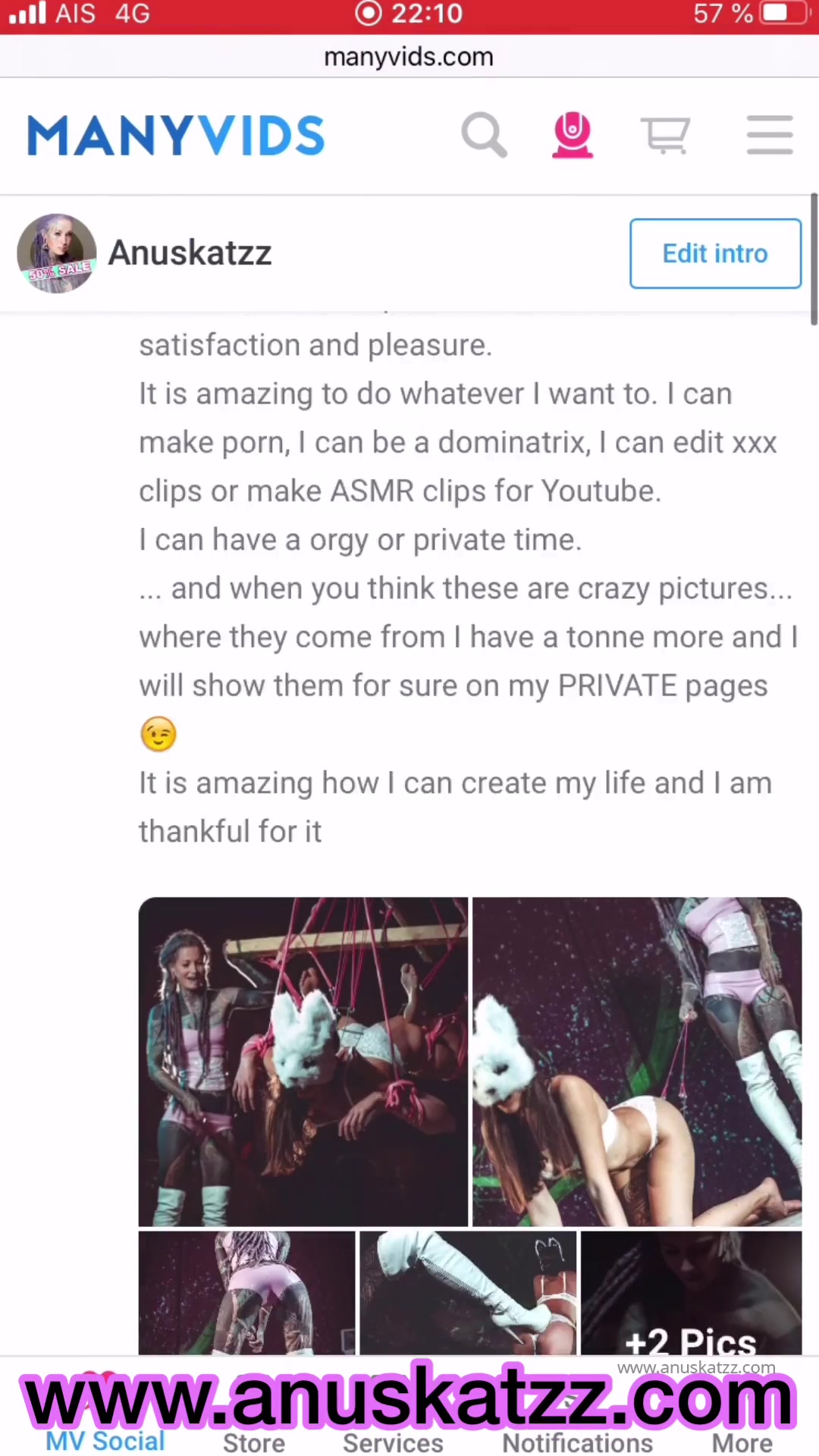
Task: Open the Notifications tab
Action: tap(578, 1442)
